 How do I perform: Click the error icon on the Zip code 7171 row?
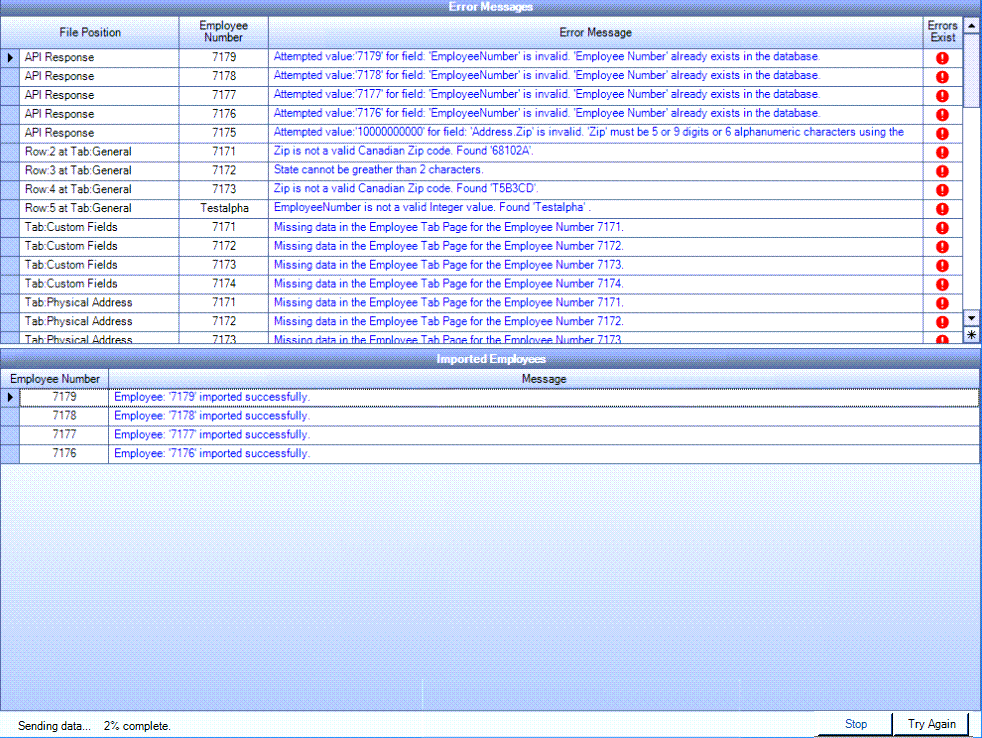(x=941, y=151)
